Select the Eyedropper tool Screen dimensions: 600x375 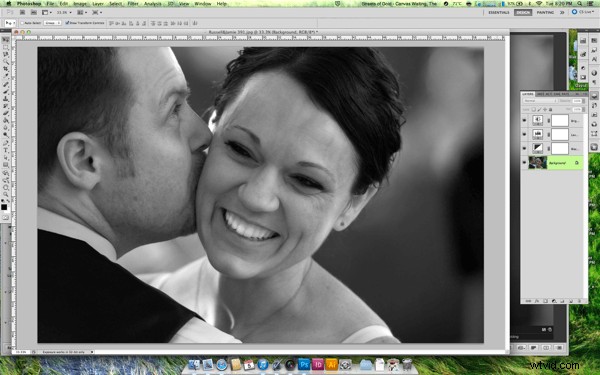pyautogui.click(x=5, y=76)
